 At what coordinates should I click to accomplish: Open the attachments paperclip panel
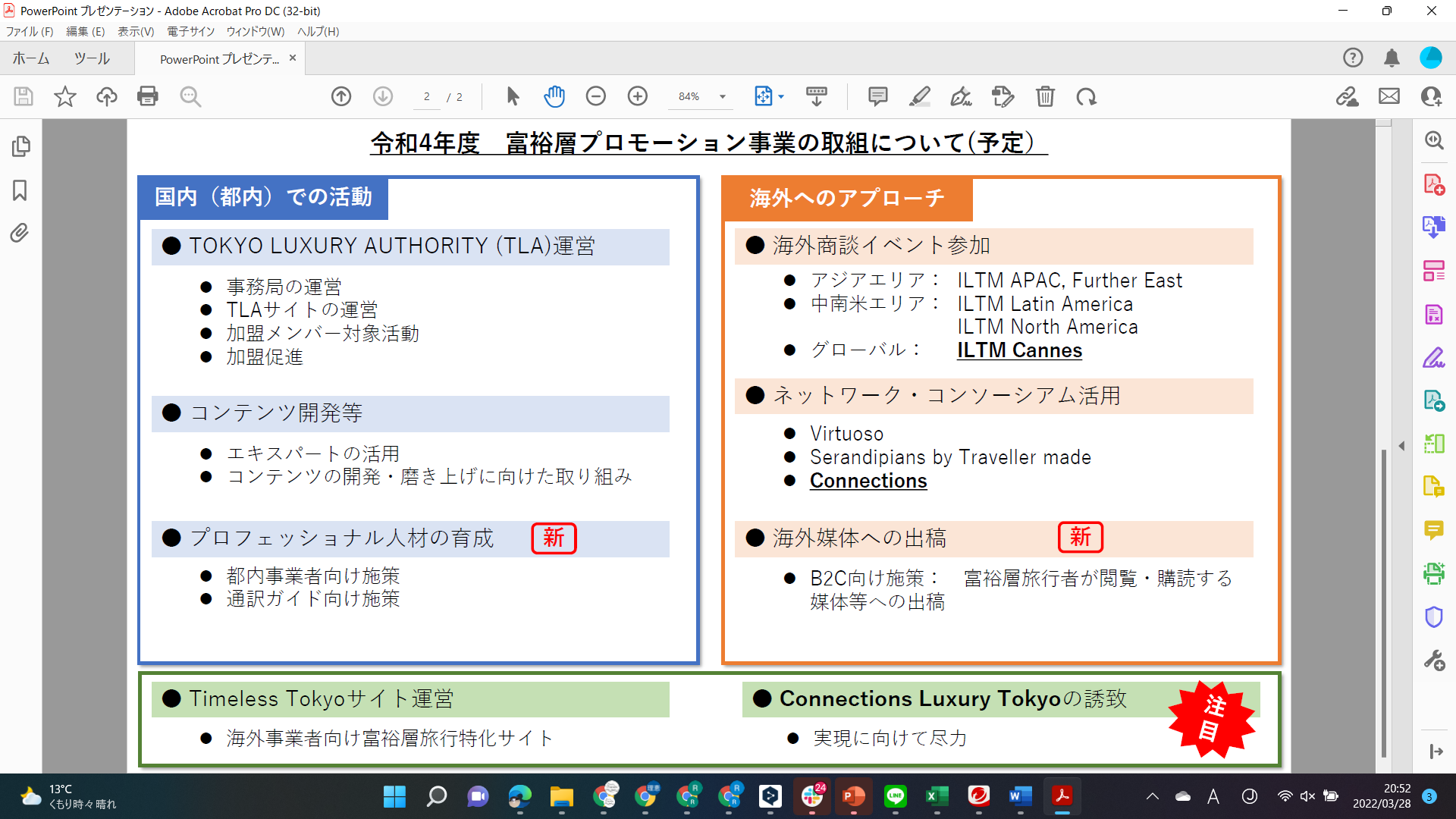click(20, 233)
